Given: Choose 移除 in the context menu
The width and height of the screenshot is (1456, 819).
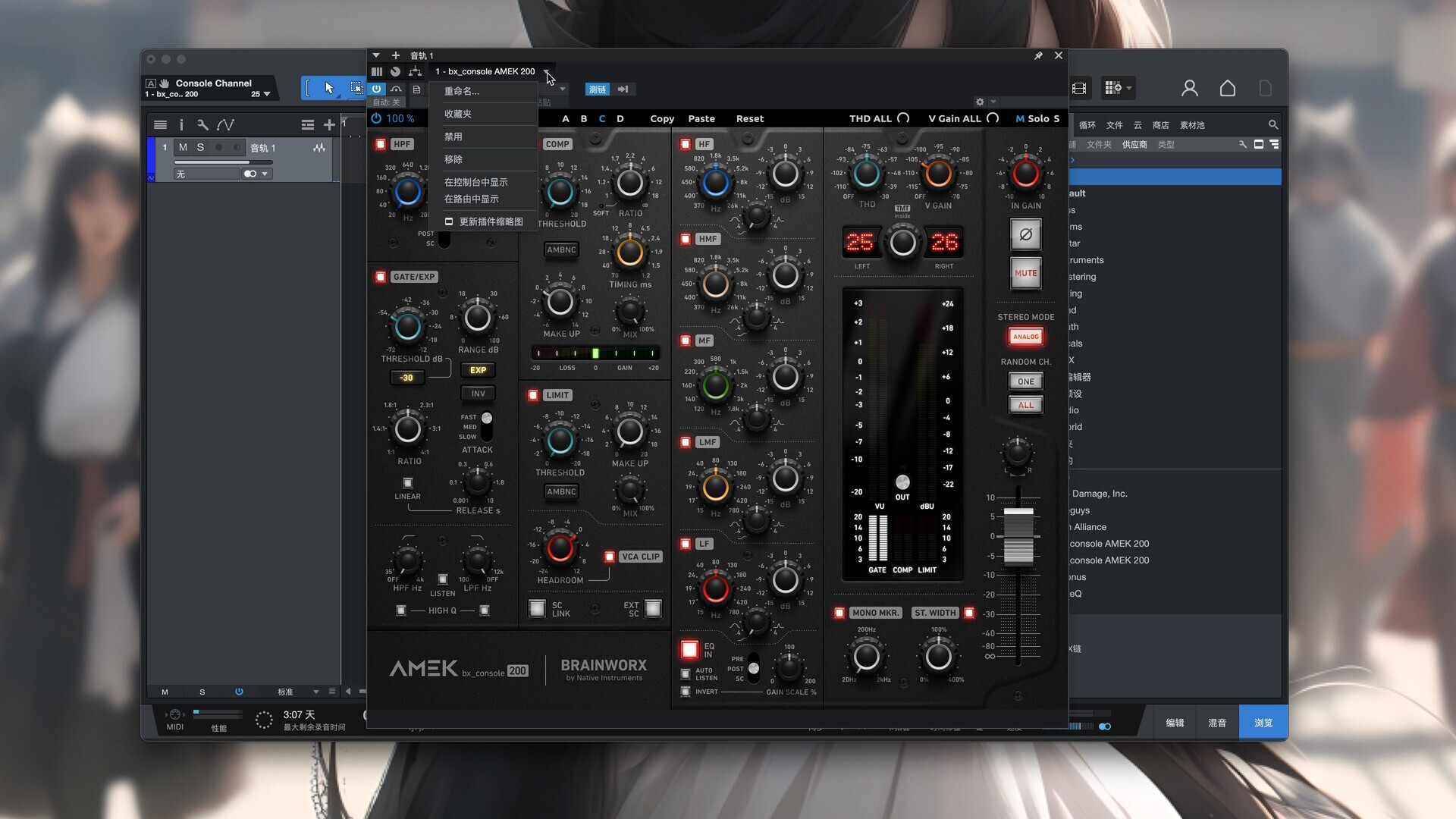Looking at the screenshot, I should (483, 159).
